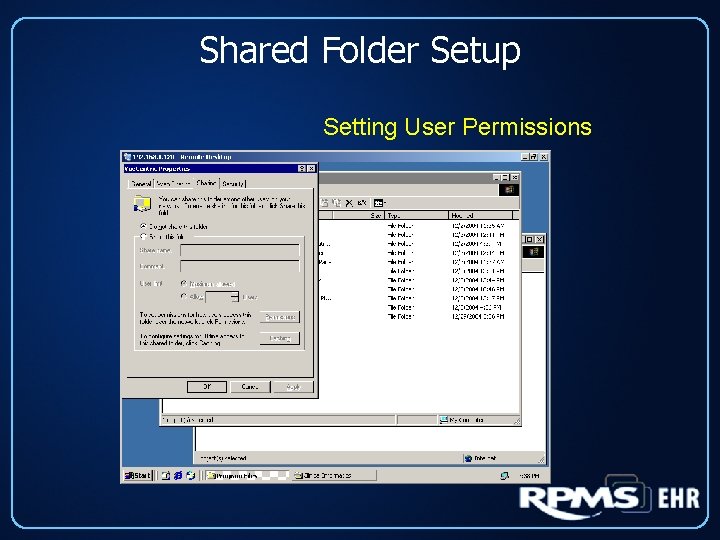Minimize the front Explorer window
This screenshot has height=540, width=720.
point(497,177)
